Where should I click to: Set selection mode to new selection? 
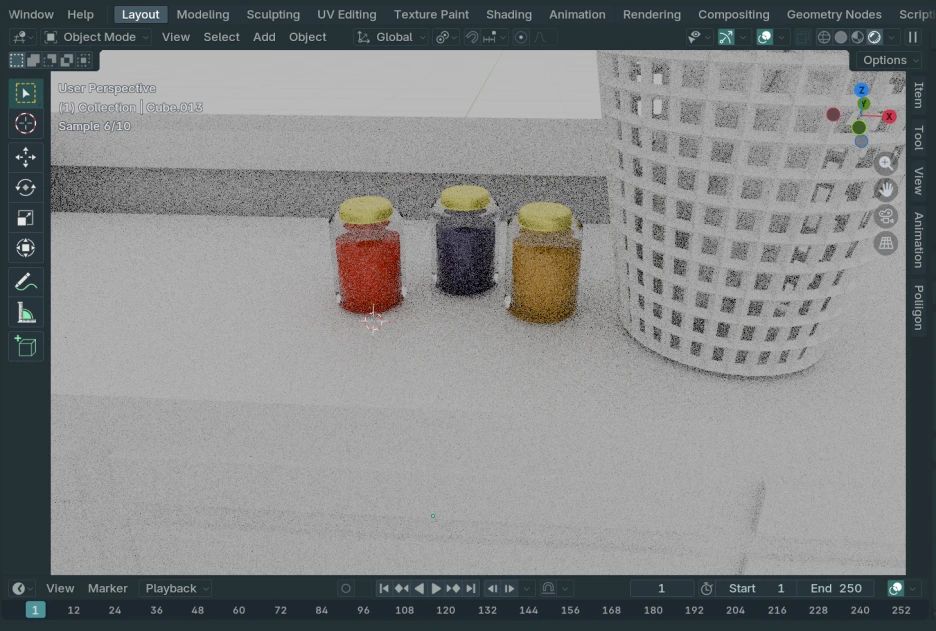[17, 60]
